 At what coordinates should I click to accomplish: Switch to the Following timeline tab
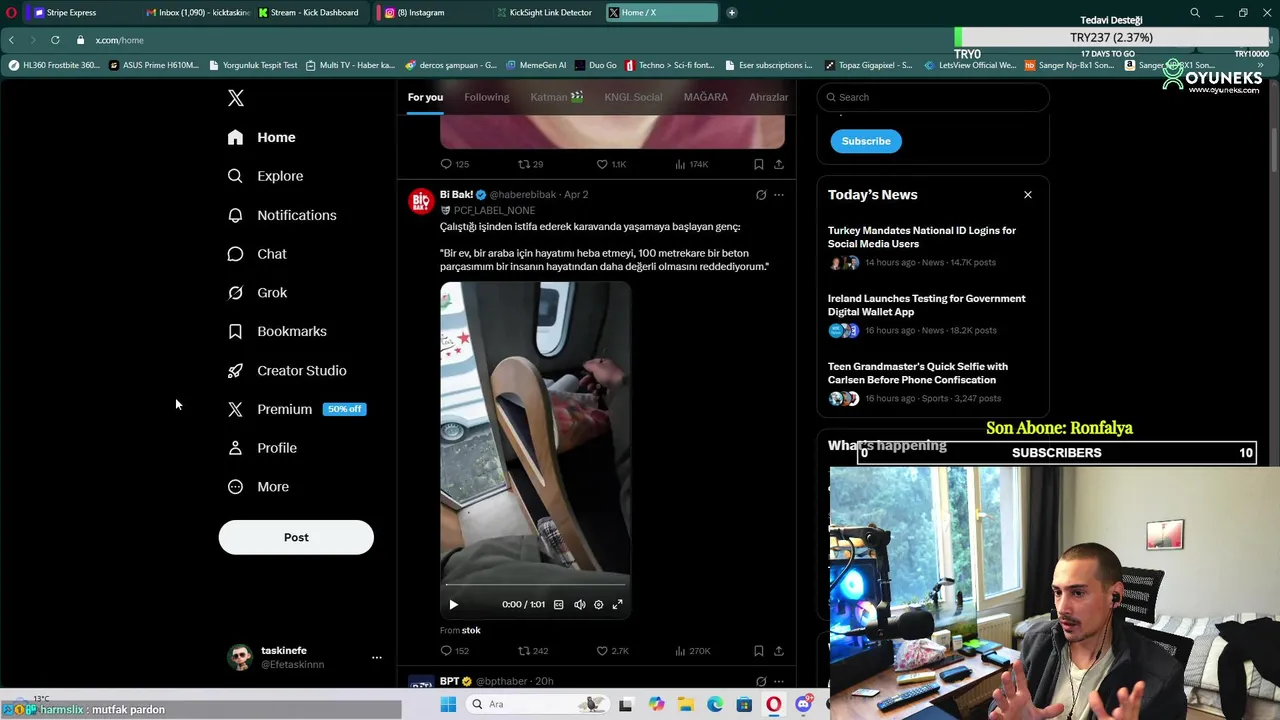(486, 97)
